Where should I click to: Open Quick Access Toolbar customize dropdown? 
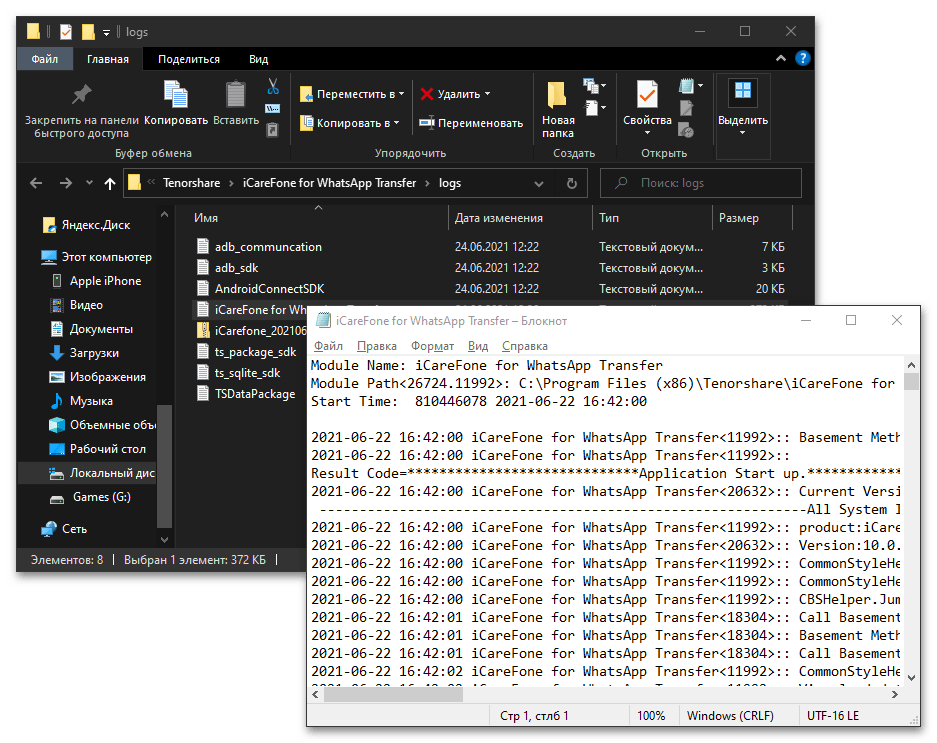(x=106, y=33)
